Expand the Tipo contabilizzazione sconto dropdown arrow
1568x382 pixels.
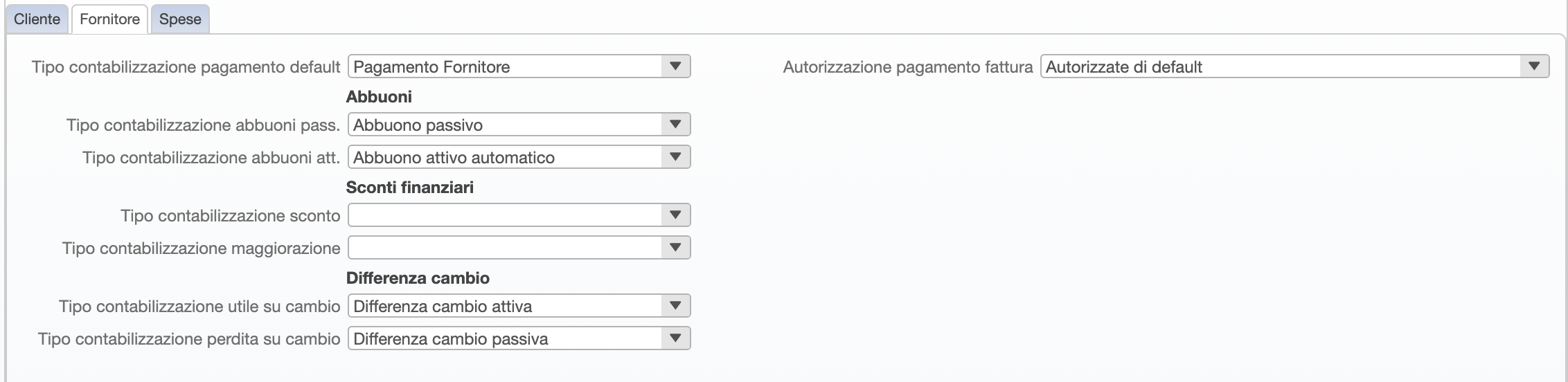pyautogui.click(x=675, y=215)
